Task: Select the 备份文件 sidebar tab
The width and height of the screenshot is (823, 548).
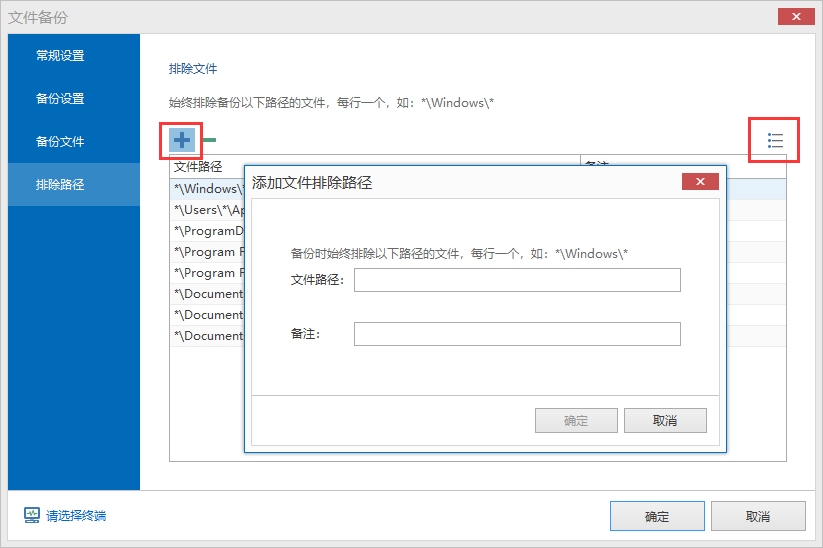Action: coord(60,142)
